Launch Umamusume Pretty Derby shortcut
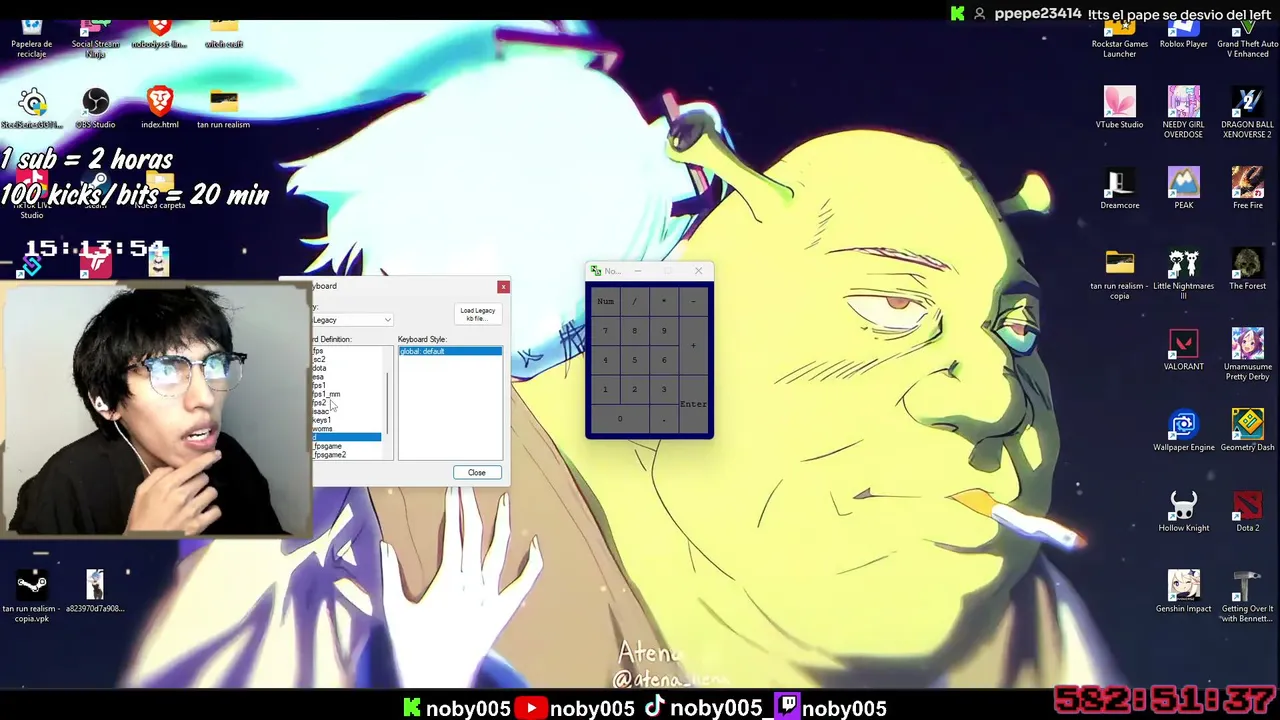1280x720 pixels. point(1247,355)
